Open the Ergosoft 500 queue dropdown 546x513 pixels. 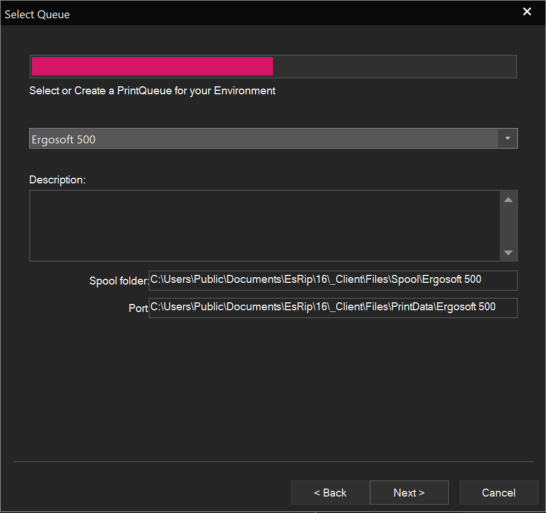273,139
